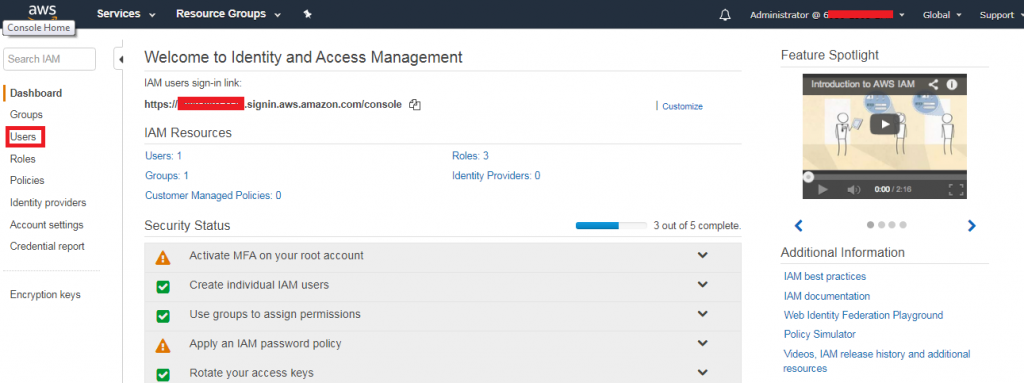1024x383 pixels.
Task: Open the Resource Groups dropdown
Action: pos(228,14)
